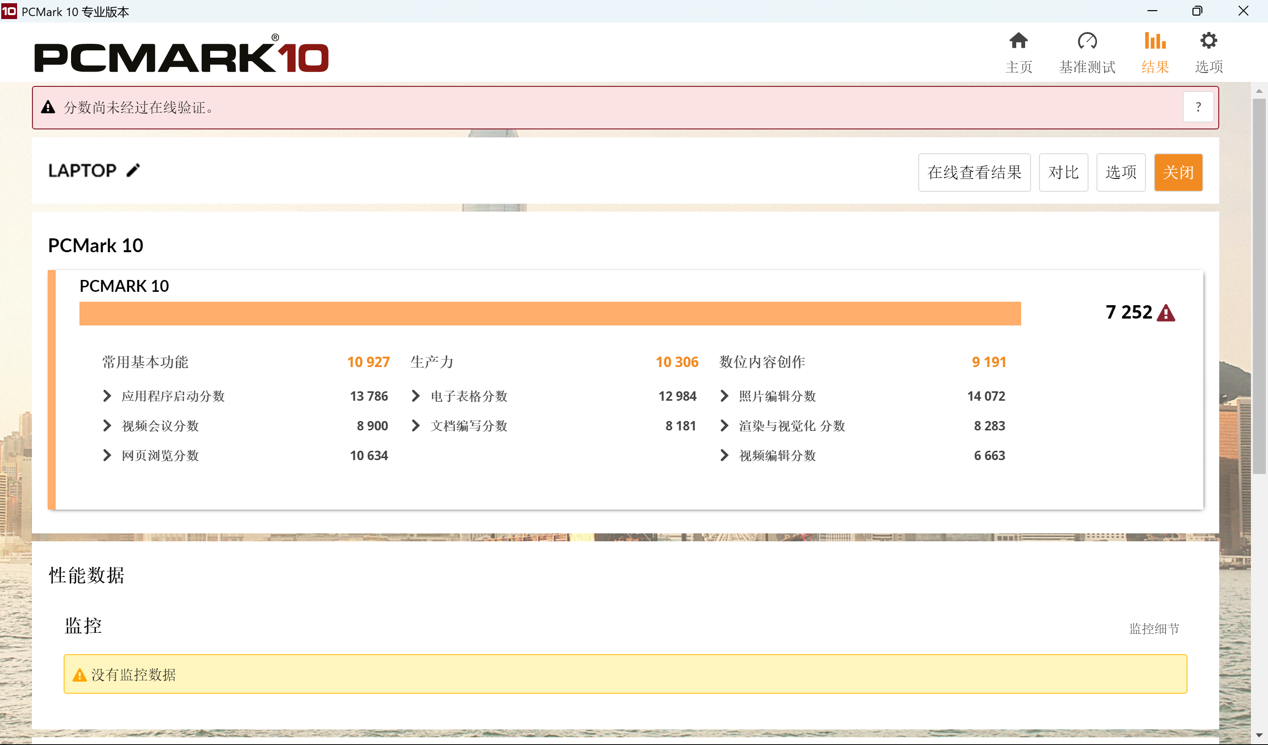Image resolution: width=1268 pixels, height=745 pixels.
Task: Expand the 视频编辑分数 row
Action: point(724,455)
